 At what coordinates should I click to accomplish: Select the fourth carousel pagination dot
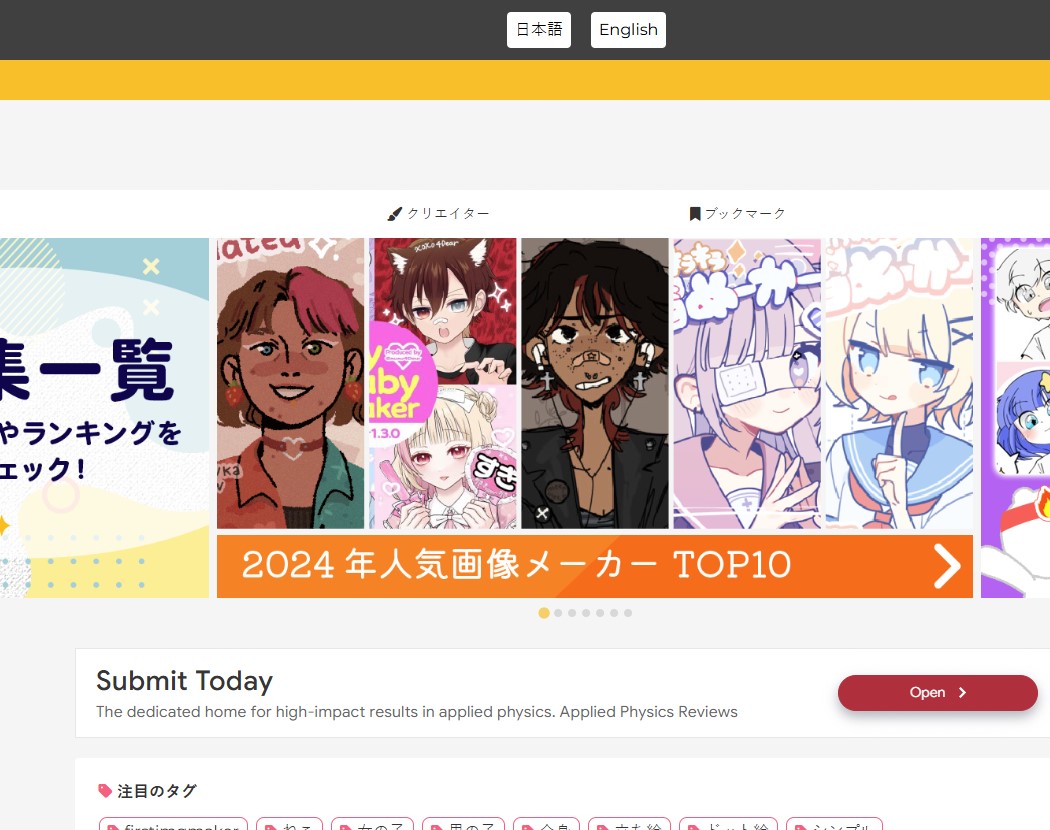click(586, 613)
